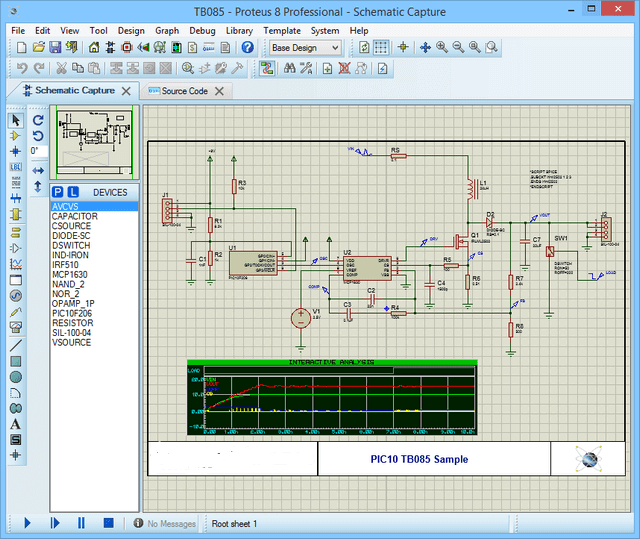Viewport: 640px width, 539px height.
Task: Click the blue Help question mark icon
Action: [247, 47]
